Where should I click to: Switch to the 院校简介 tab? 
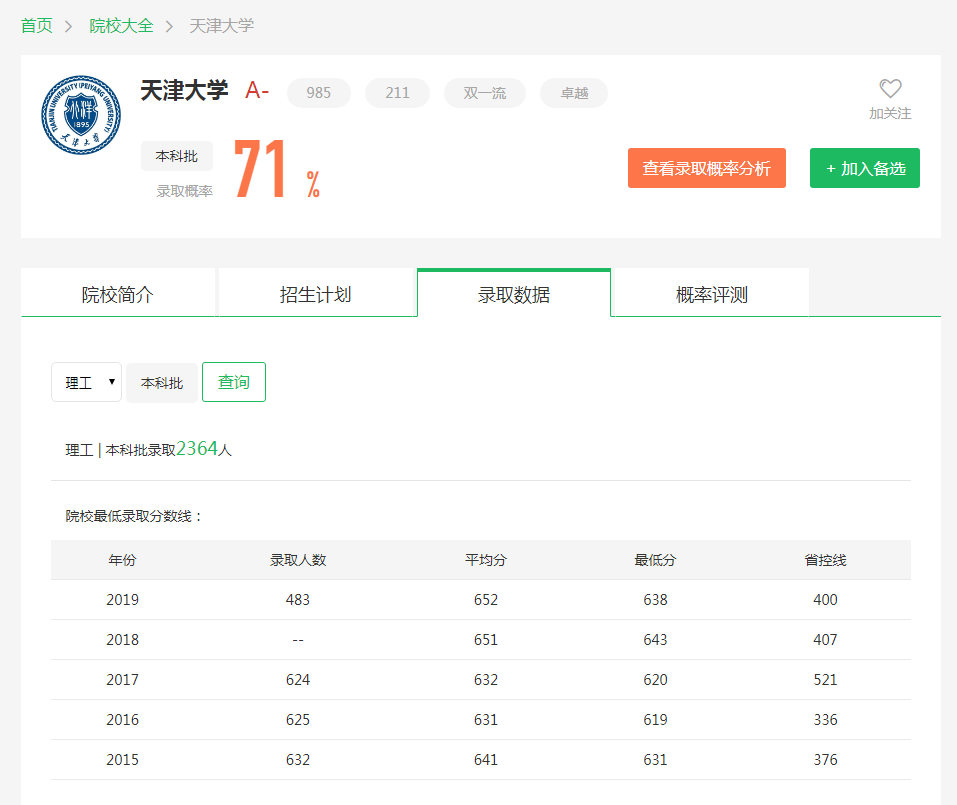(118, 294)
